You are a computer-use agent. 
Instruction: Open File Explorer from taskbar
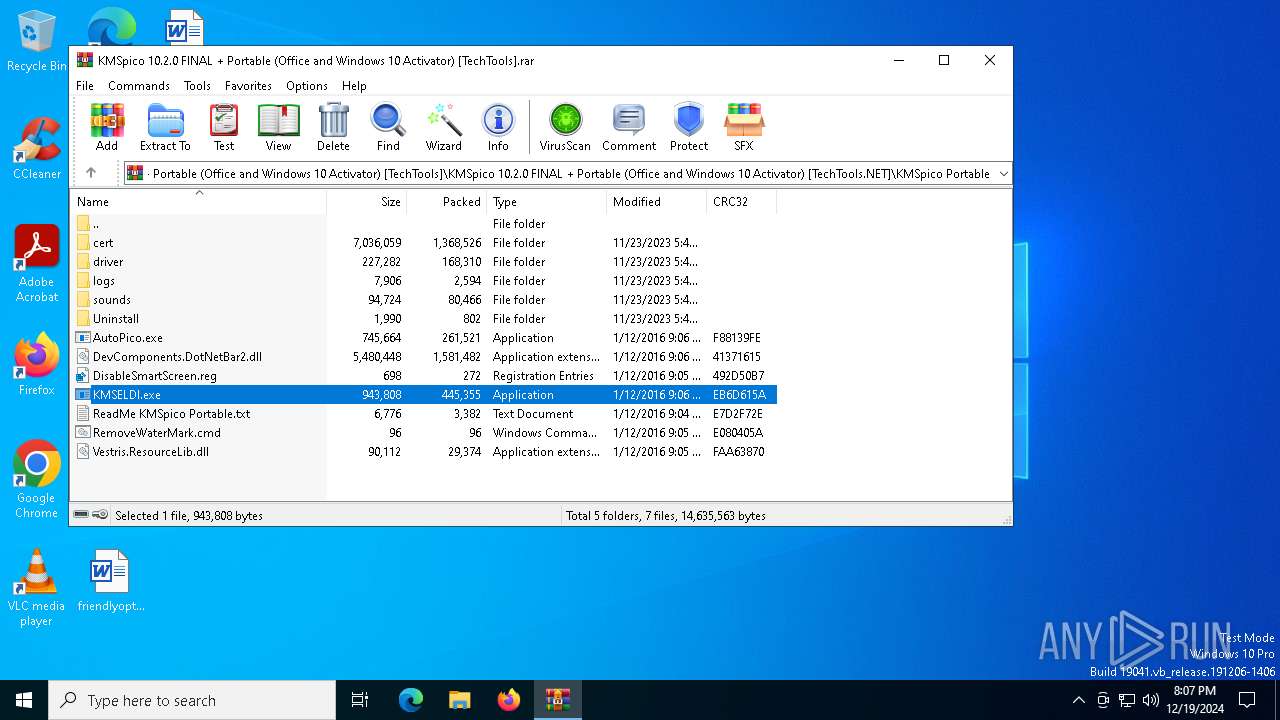point(459,700)
